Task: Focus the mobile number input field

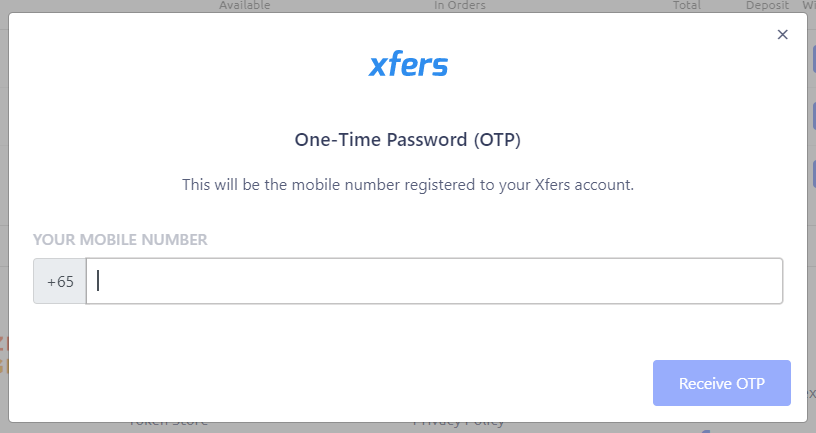Action: pos(435,281)
